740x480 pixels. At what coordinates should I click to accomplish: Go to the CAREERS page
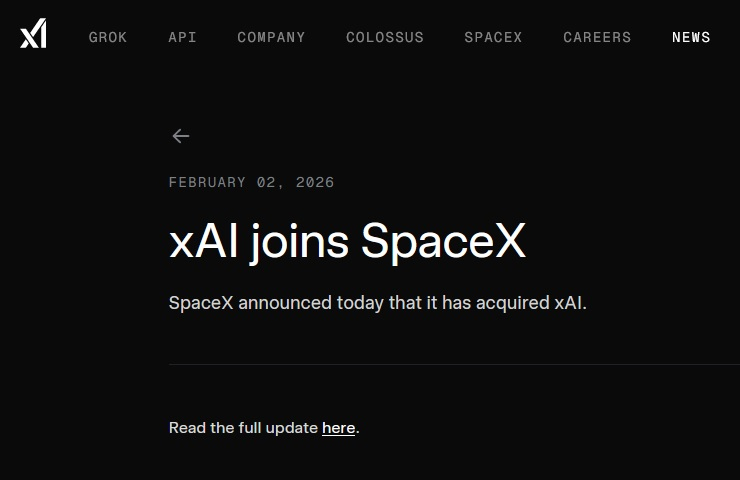pos(597,37)
